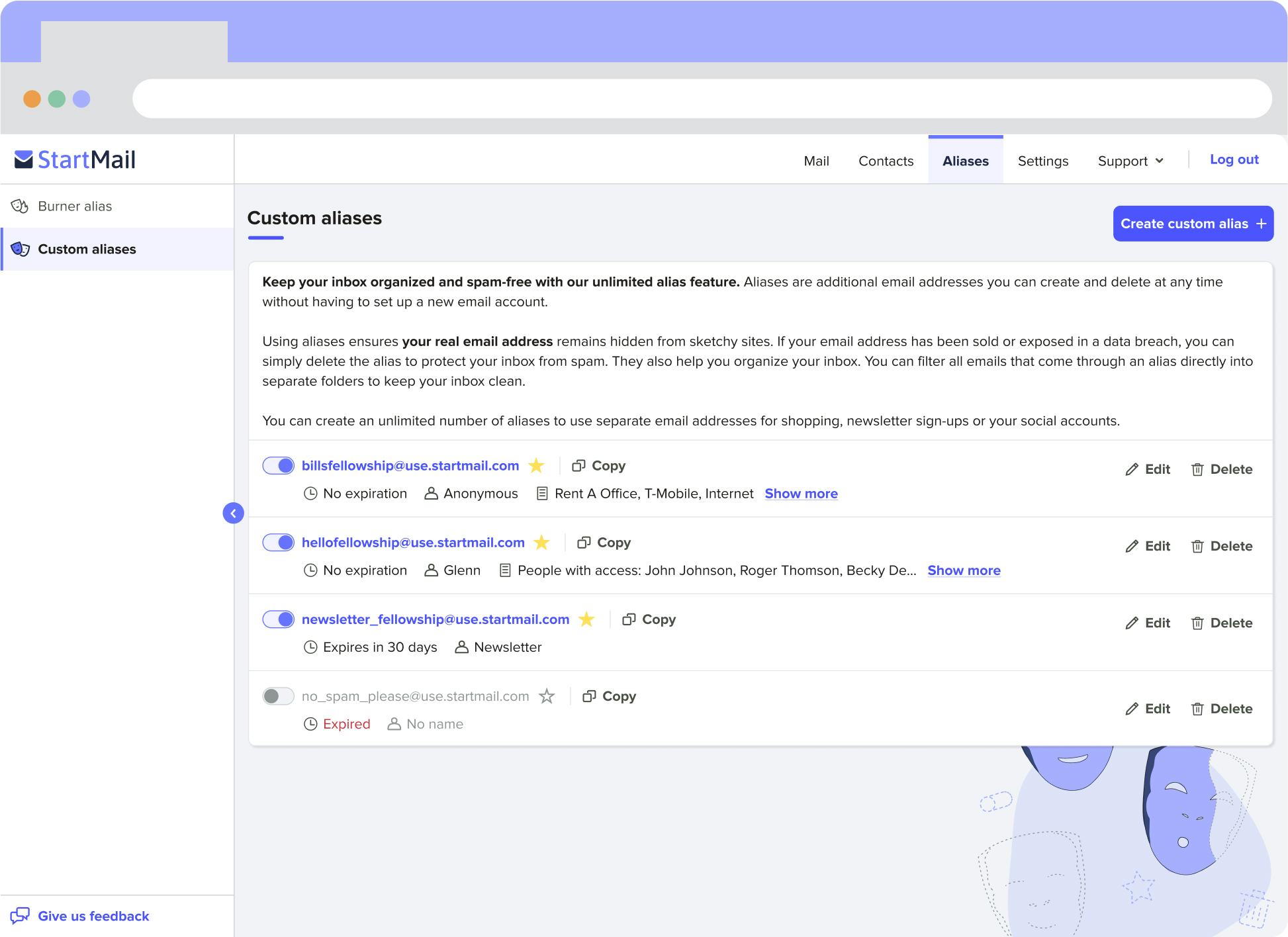Screen dimensions: 1288x937
Task: Click the StartMail logo
Action: tap(74, 159)
